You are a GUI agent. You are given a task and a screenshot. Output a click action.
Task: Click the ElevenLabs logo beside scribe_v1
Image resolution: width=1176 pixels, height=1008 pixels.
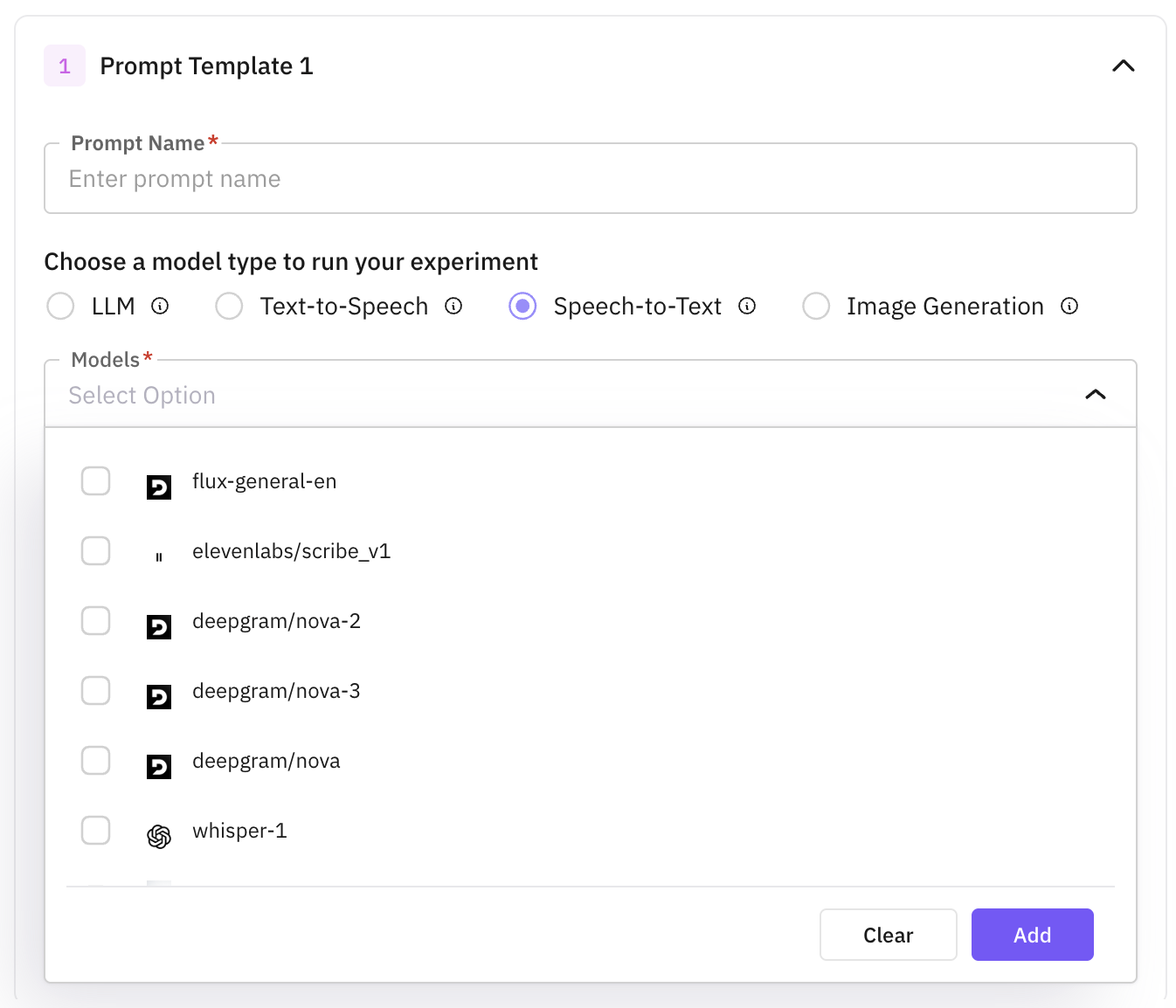point(159,556)
